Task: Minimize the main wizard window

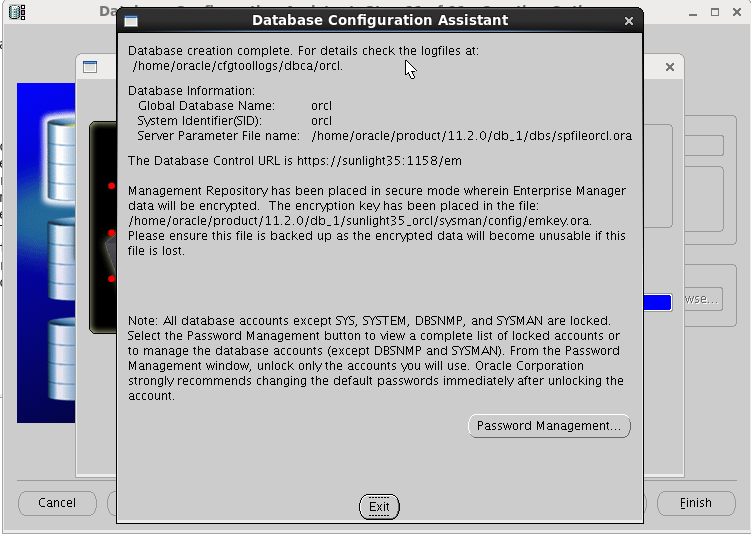Action: pyautogui.click(x=693, y=12)
